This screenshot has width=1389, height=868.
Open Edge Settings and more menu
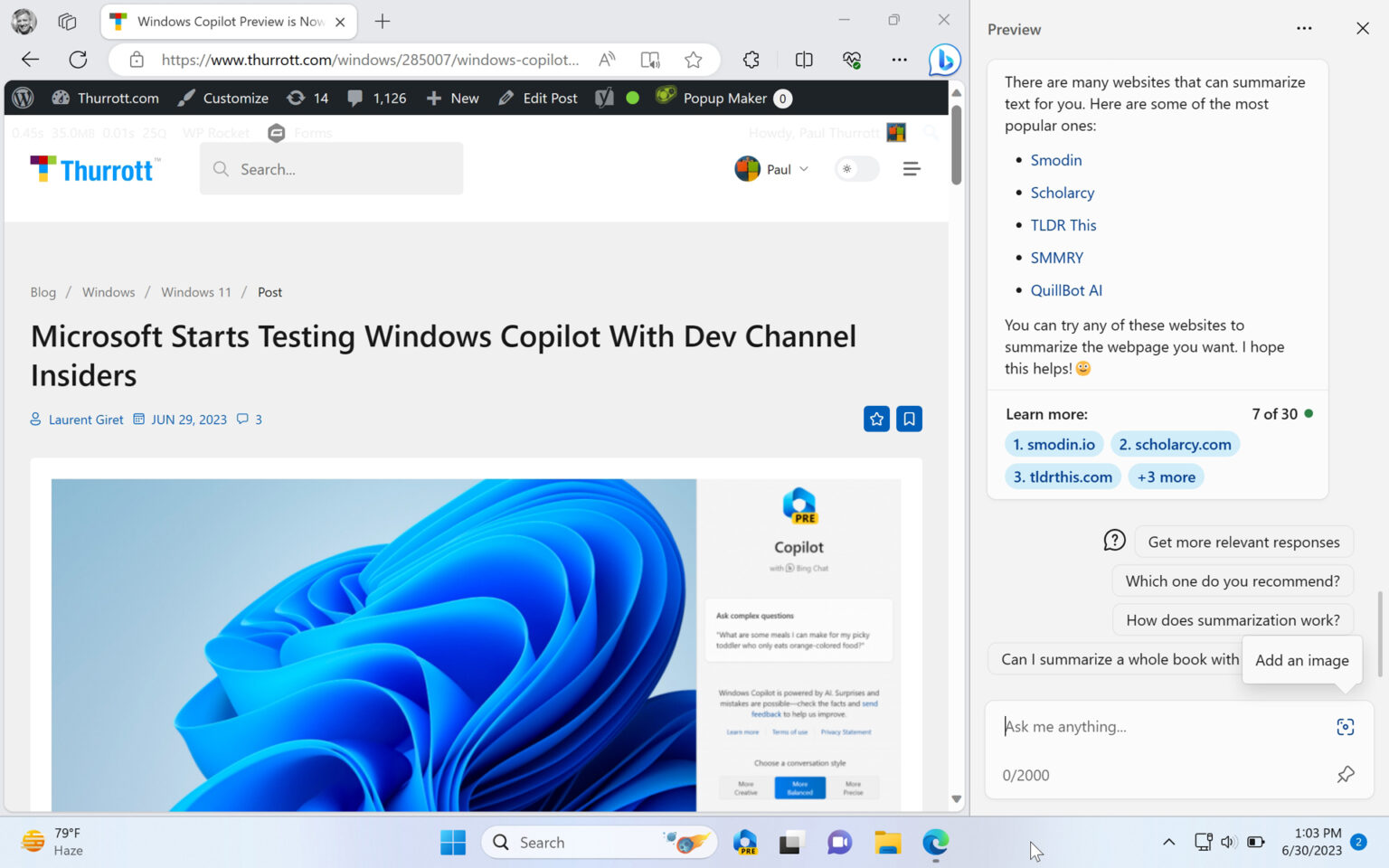899,60
